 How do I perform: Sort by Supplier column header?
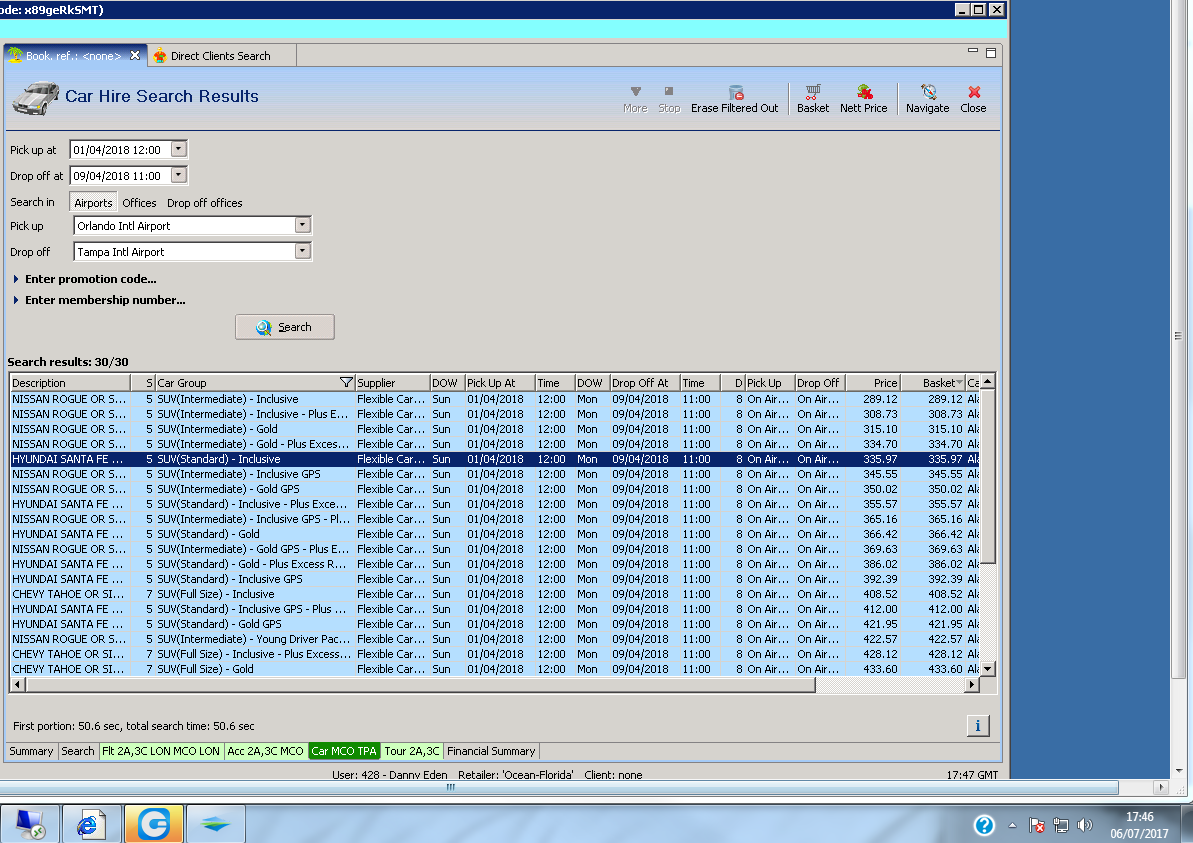tap(392, 383)
